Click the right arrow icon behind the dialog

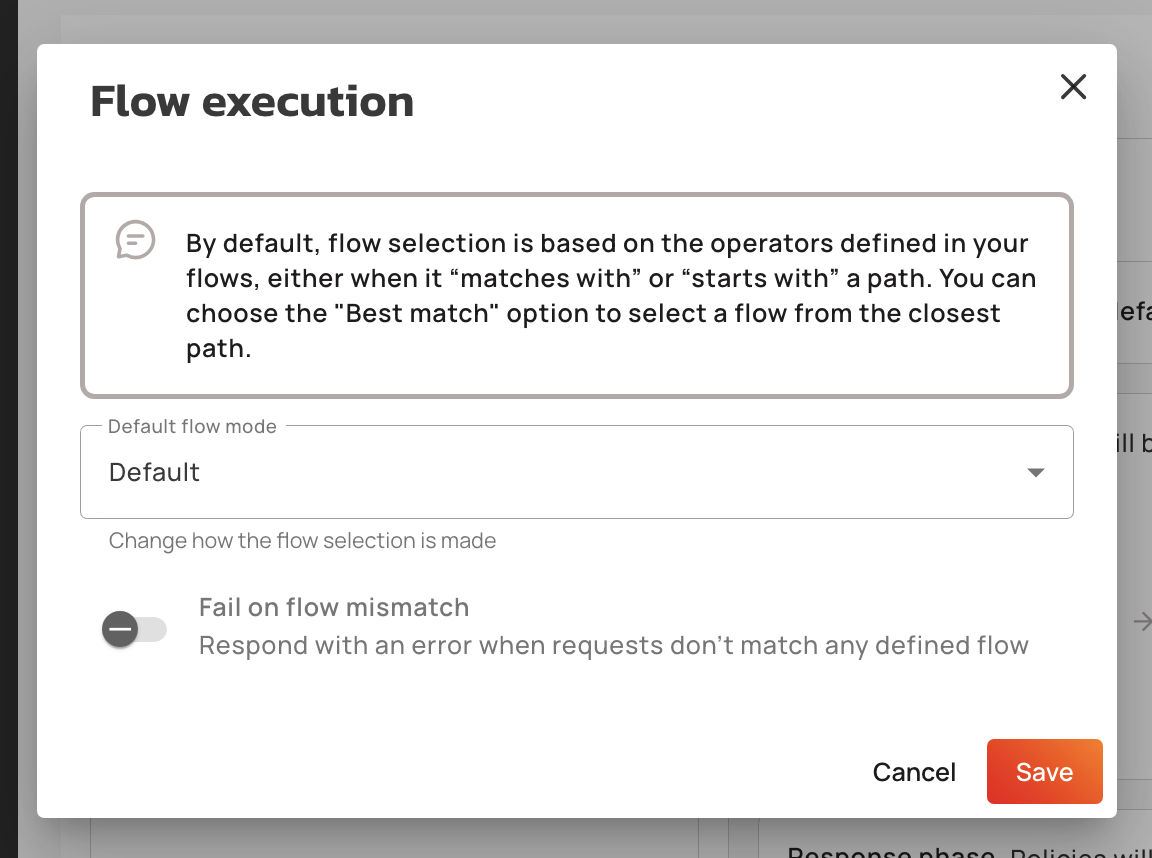coord(1141,622)
